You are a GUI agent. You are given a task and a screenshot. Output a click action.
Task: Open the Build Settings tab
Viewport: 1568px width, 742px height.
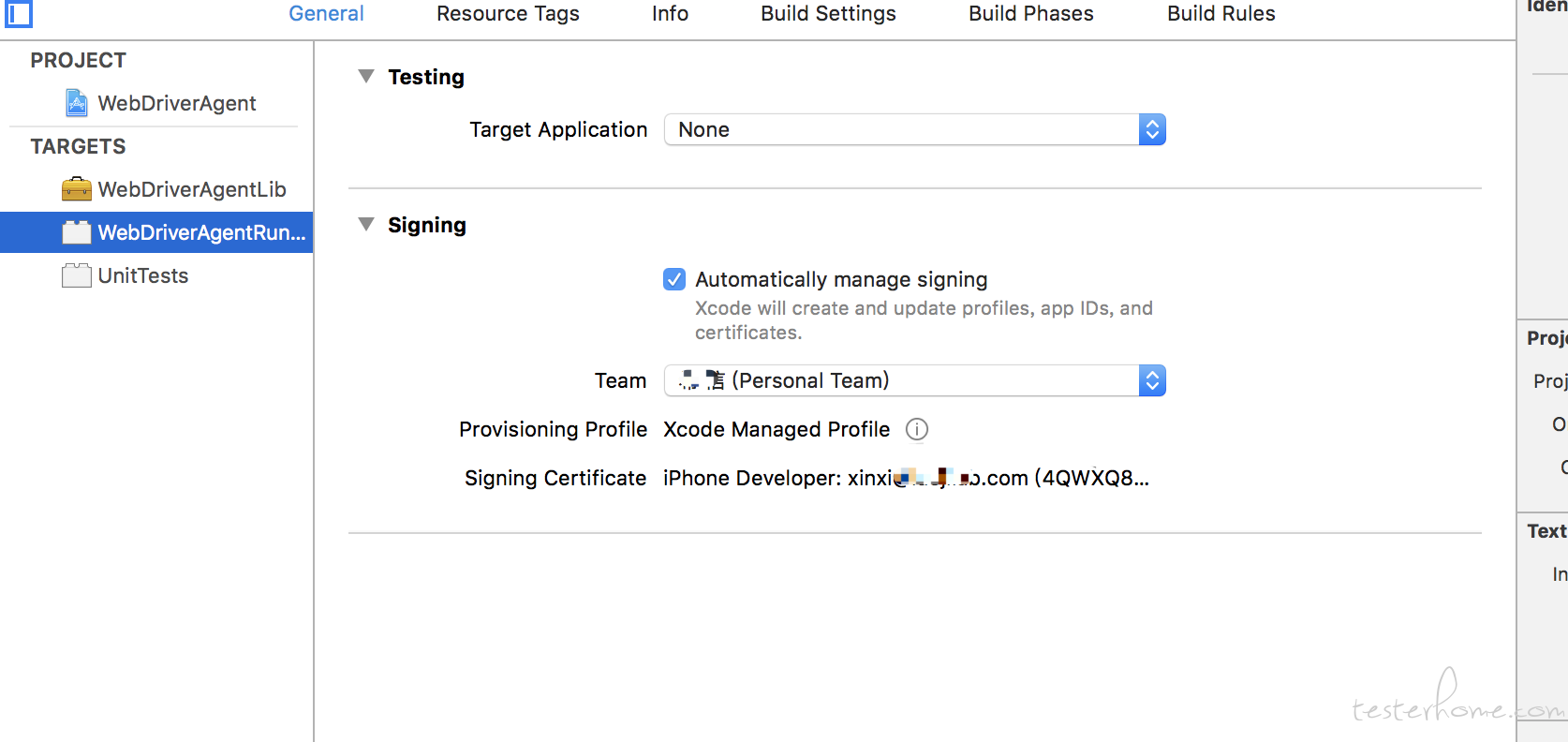pyautogui.click(x=828, y=13)
